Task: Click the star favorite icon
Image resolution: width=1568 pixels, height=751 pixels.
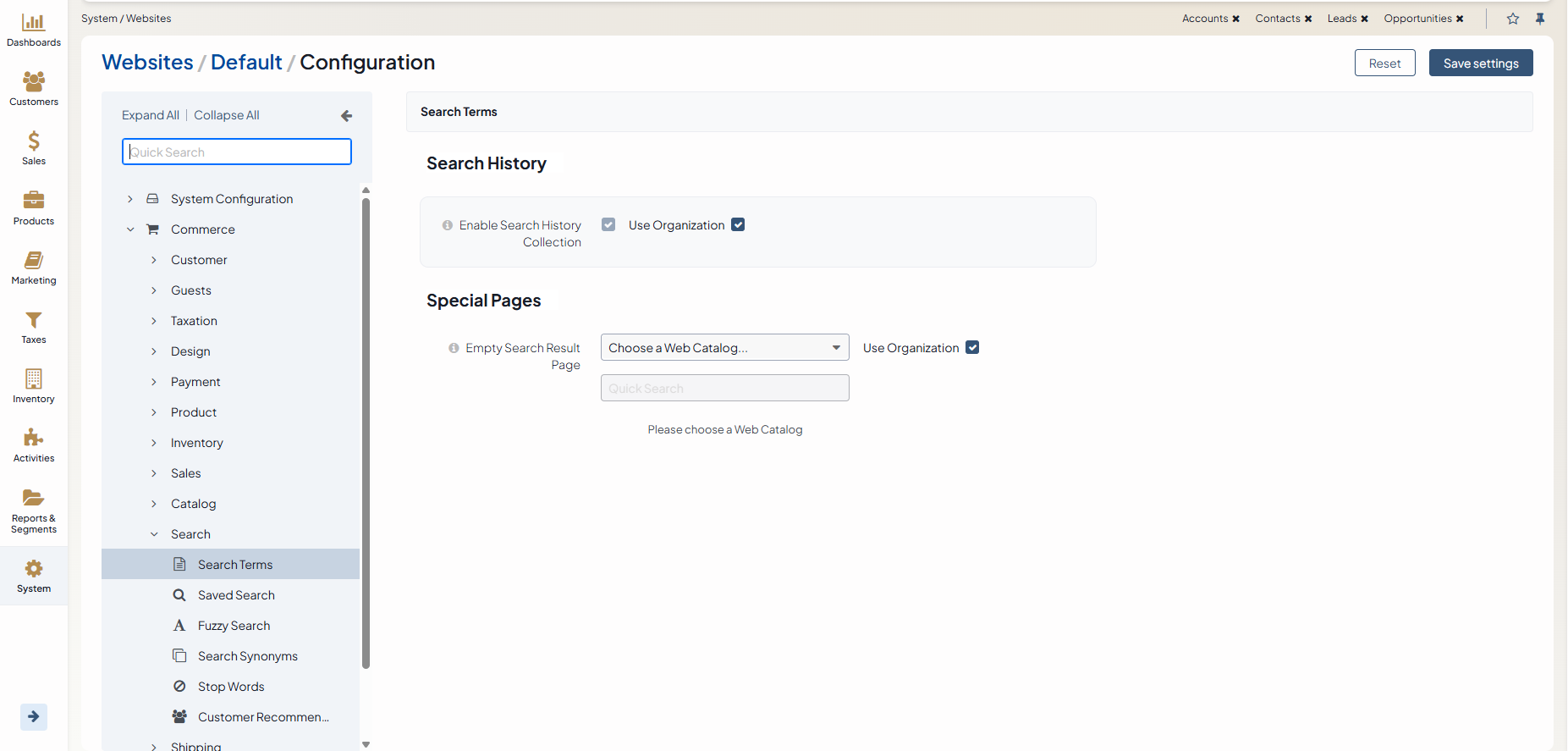Action: 1513,19
